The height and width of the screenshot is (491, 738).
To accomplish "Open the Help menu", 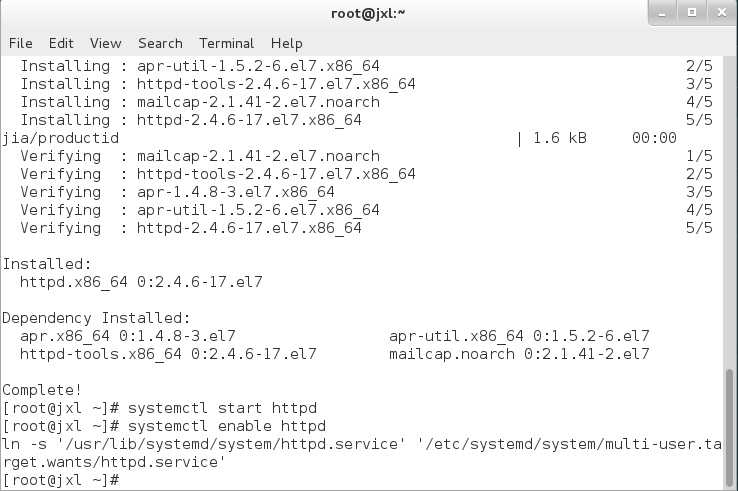I will pos(286,43).
